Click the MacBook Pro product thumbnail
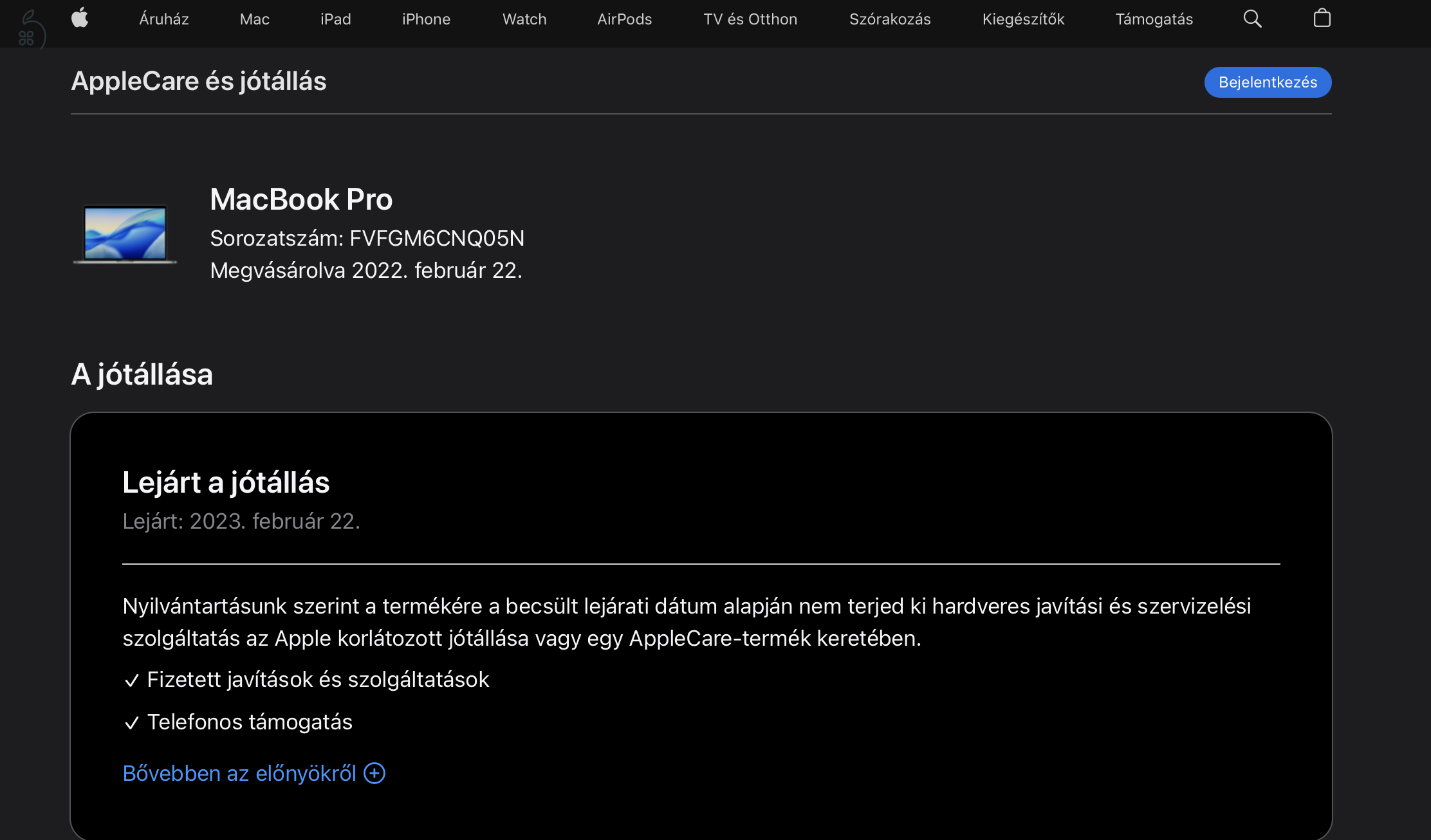The width and height of the screenshot is (1431, 840). [x=125, y=235]
